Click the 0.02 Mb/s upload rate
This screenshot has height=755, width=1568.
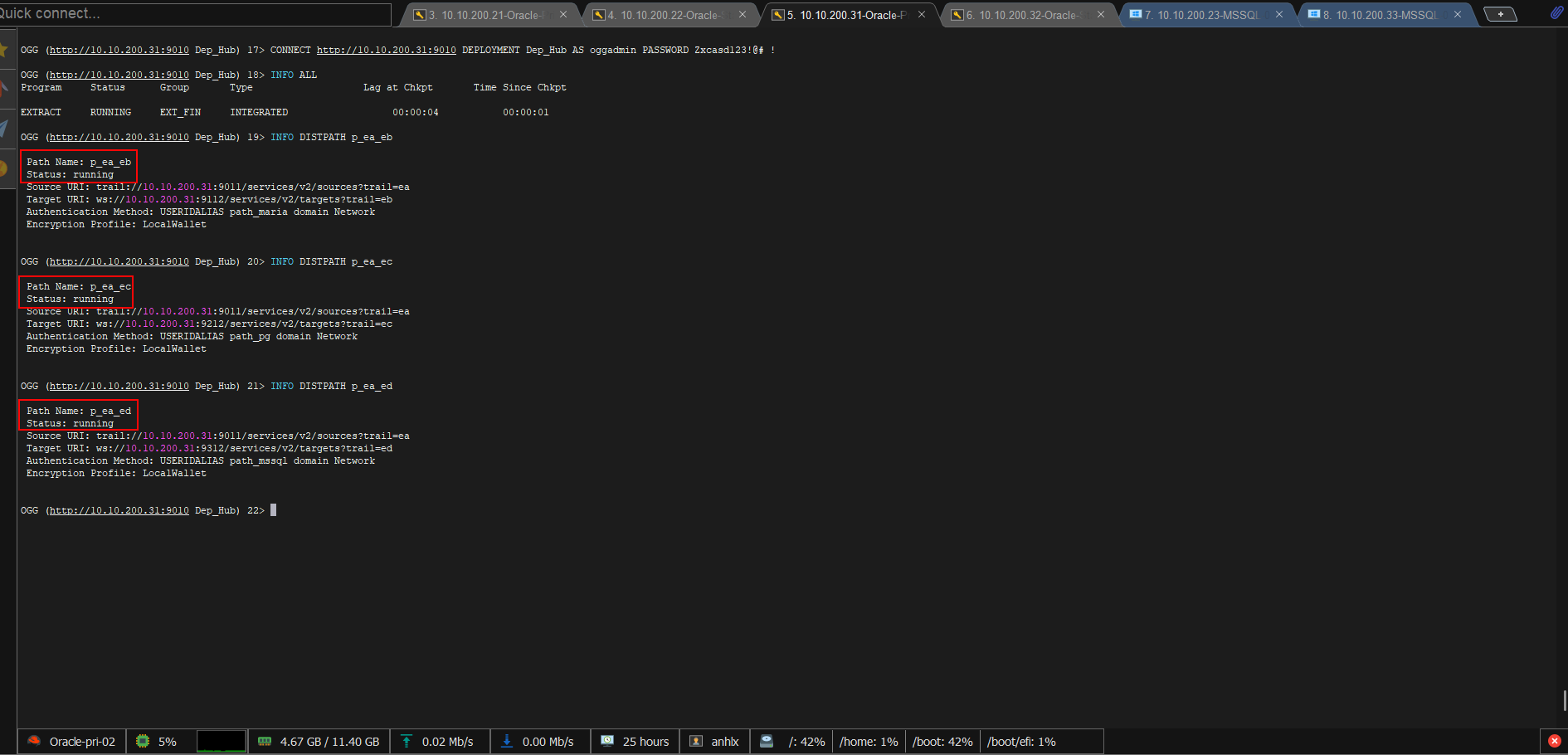point(447,742)
